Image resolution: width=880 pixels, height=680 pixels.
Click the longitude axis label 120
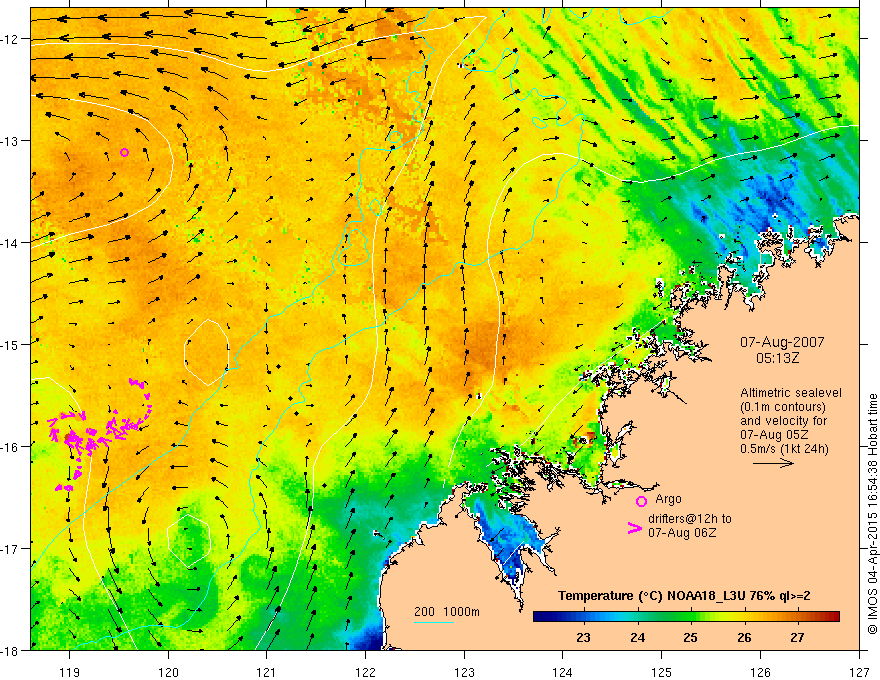[x=168, y=672]
